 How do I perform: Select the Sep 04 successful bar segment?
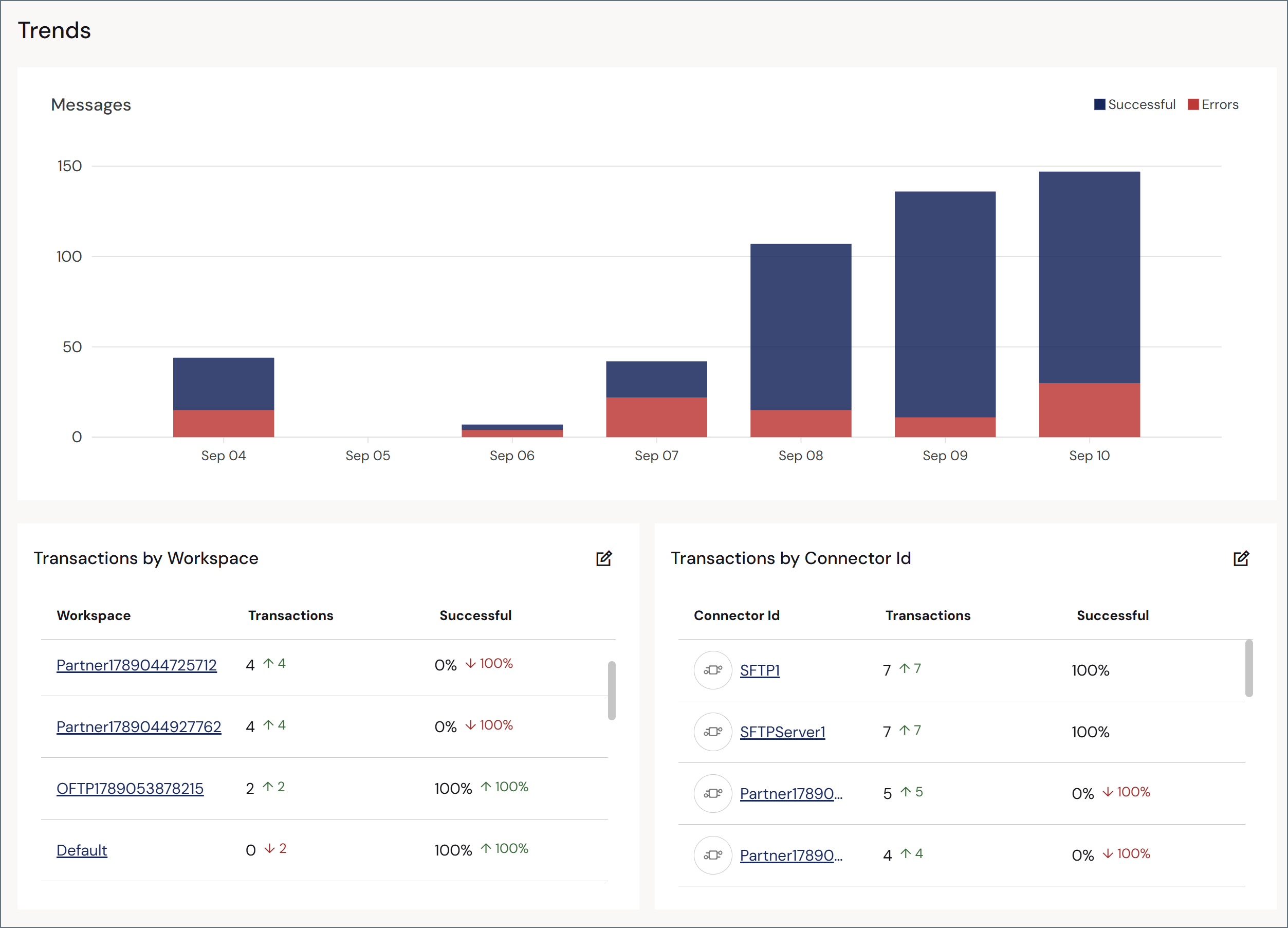(224, 384)
